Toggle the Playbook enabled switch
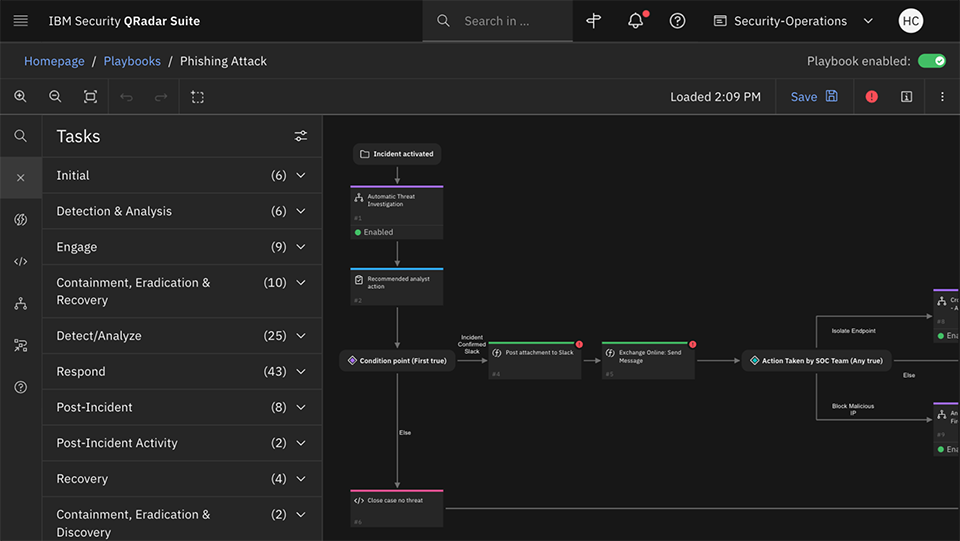Image resolution: width=960 pixels, height=541 pixels. pos(932,61)
